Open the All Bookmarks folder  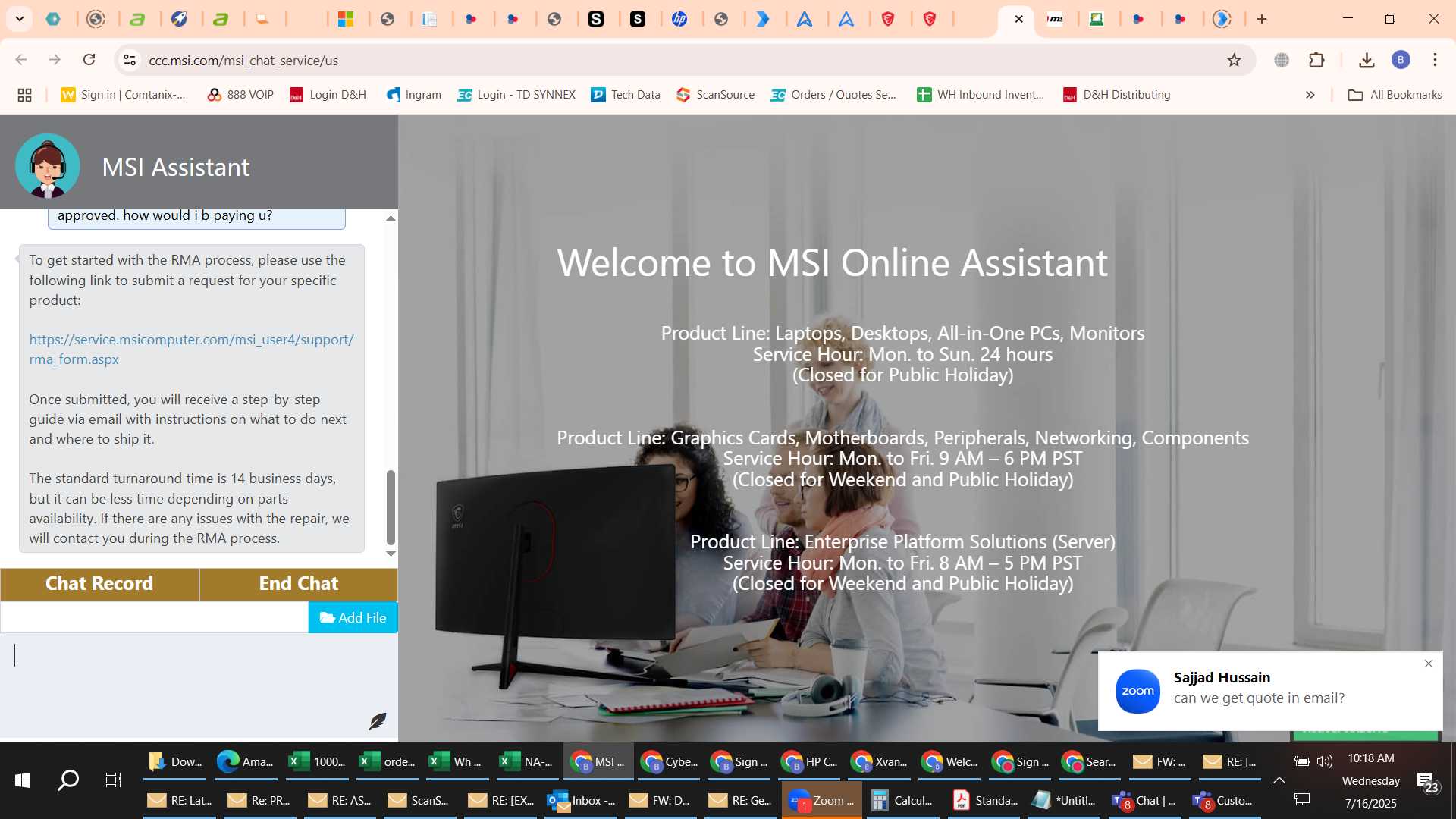coord(1395,95)
